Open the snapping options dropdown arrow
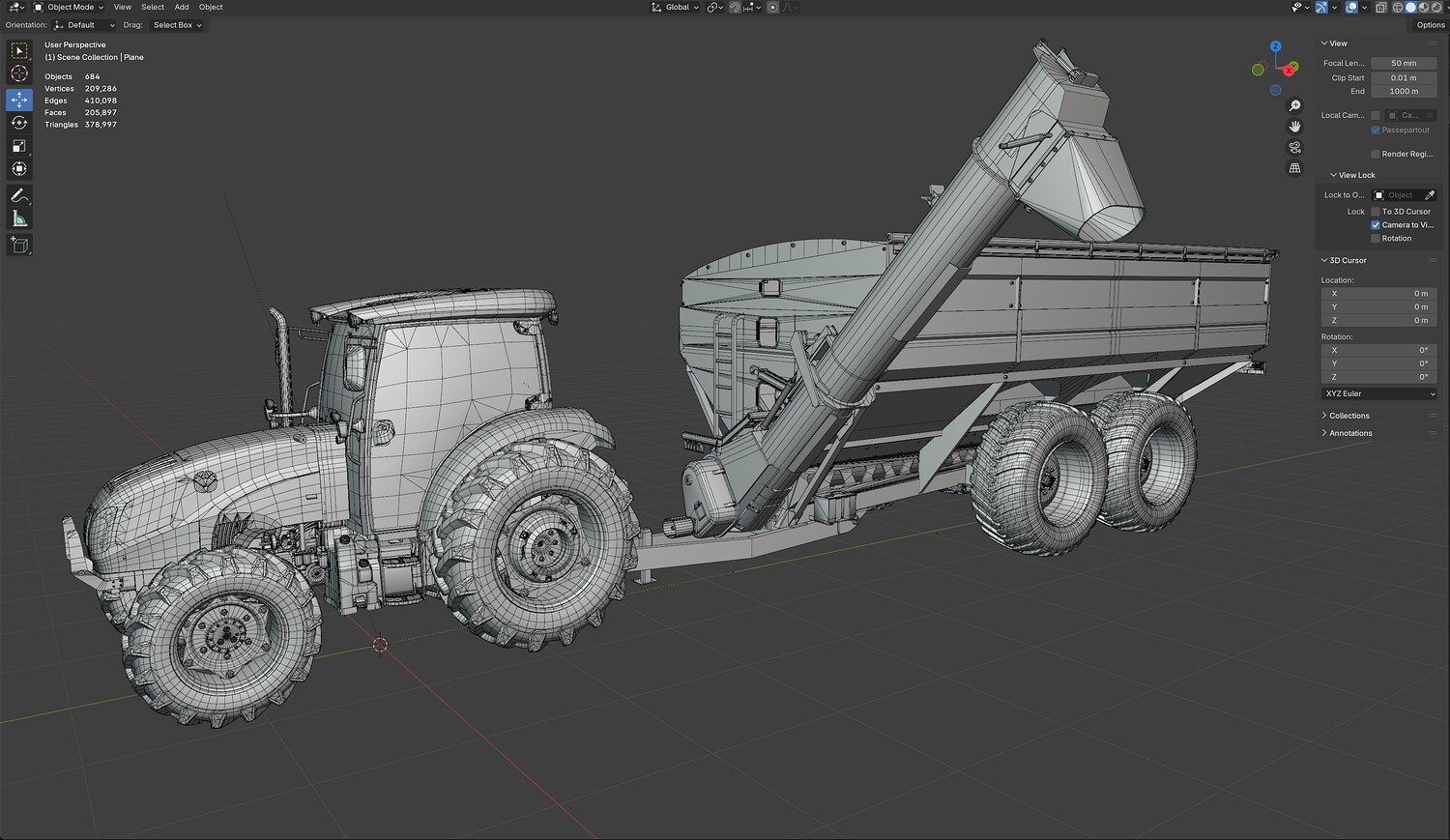 point(758,7)
